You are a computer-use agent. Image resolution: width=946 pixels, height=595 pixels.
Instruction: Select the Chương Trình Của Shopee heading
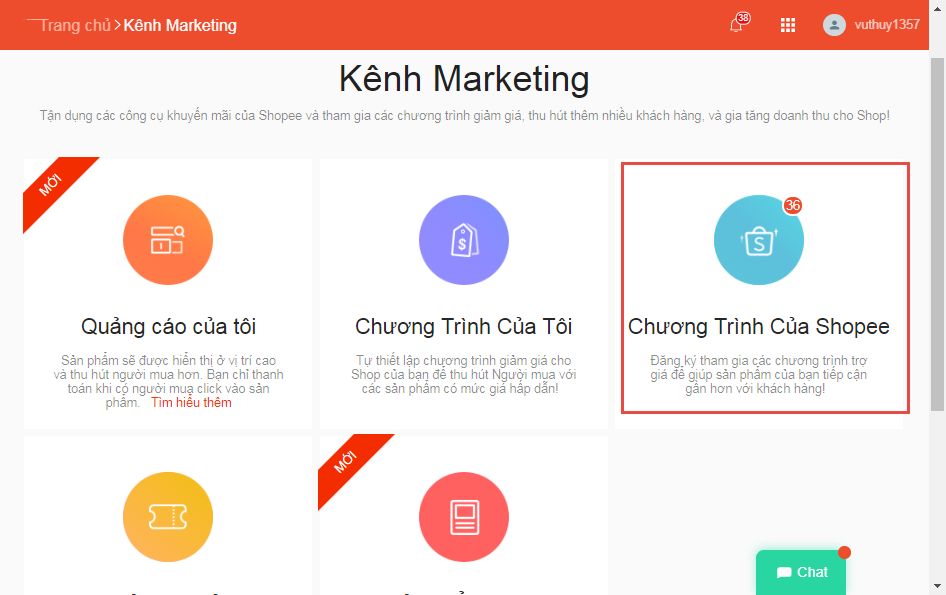point(758,327)
